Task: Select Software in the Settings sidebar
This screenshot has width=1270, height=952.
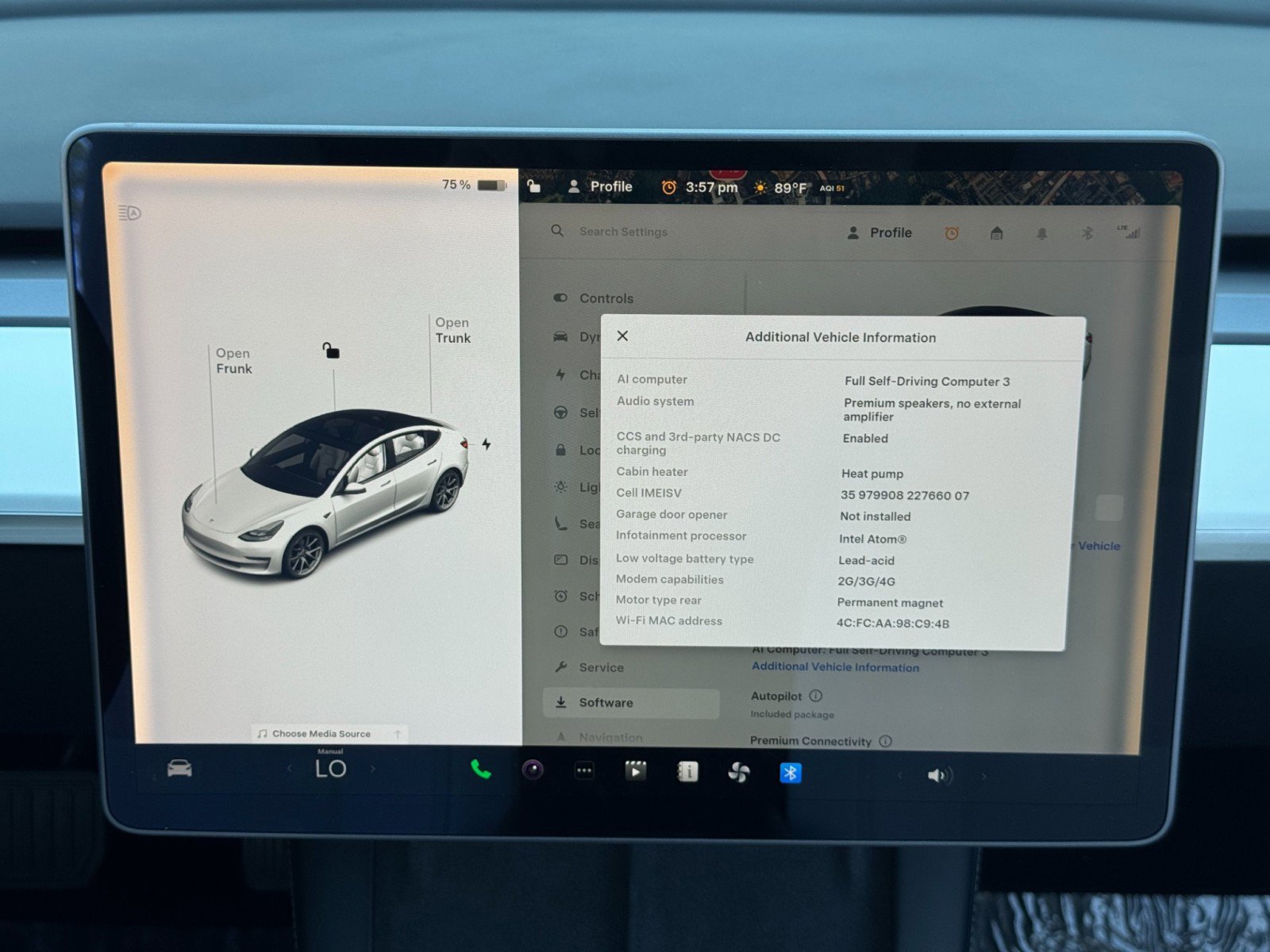Action: pos(606,702)
